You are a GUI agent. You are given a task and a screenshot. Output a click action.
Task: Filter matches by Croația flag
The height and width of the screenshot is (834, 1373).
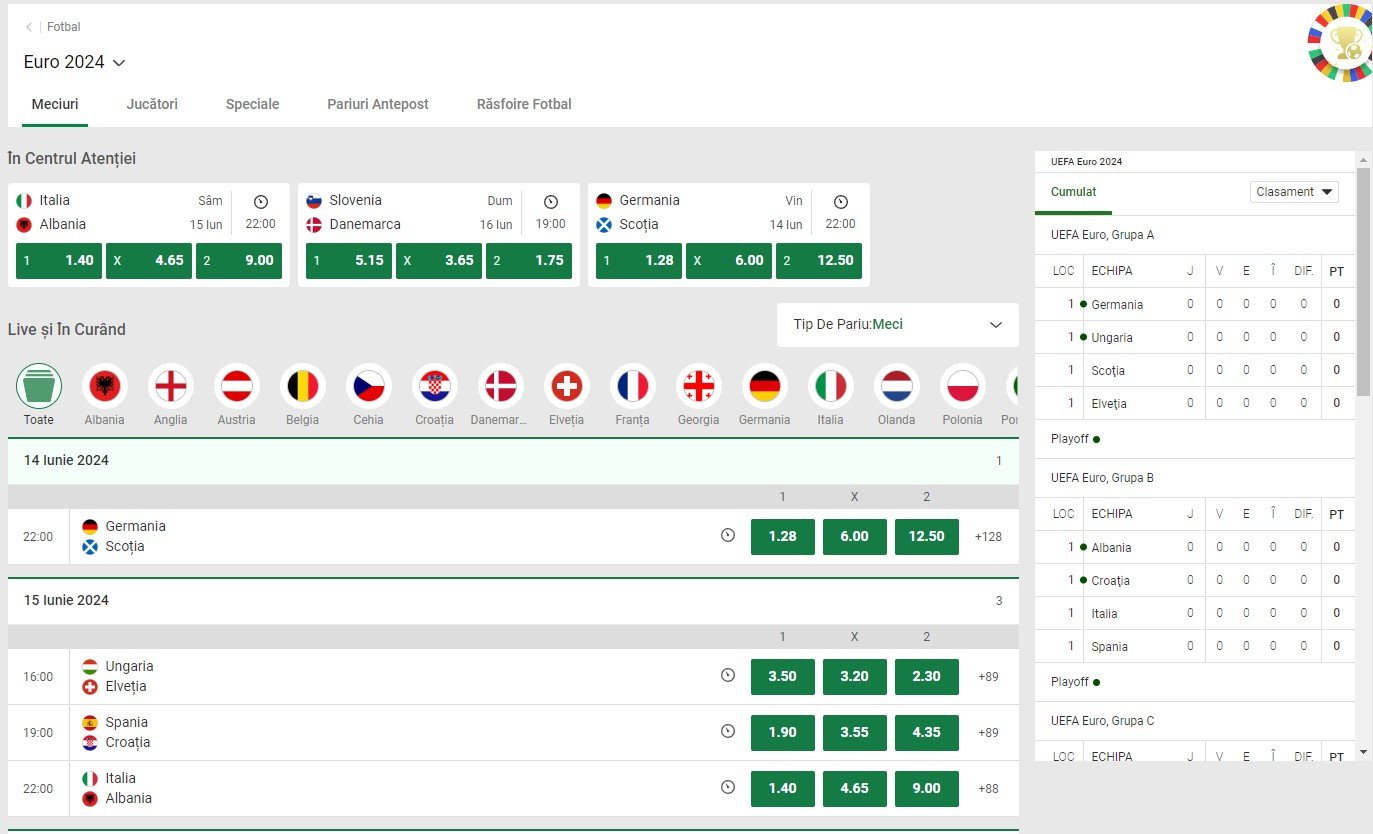coord(435,386)
